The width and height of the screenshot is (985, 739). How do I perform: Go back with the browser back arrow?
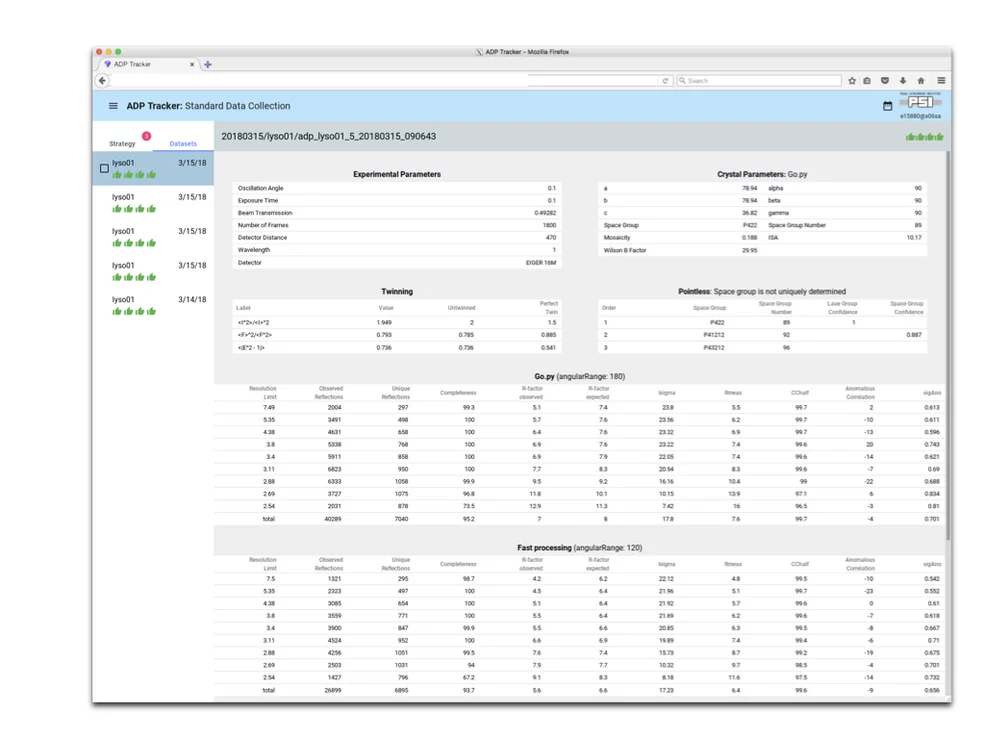coord(102,80)
